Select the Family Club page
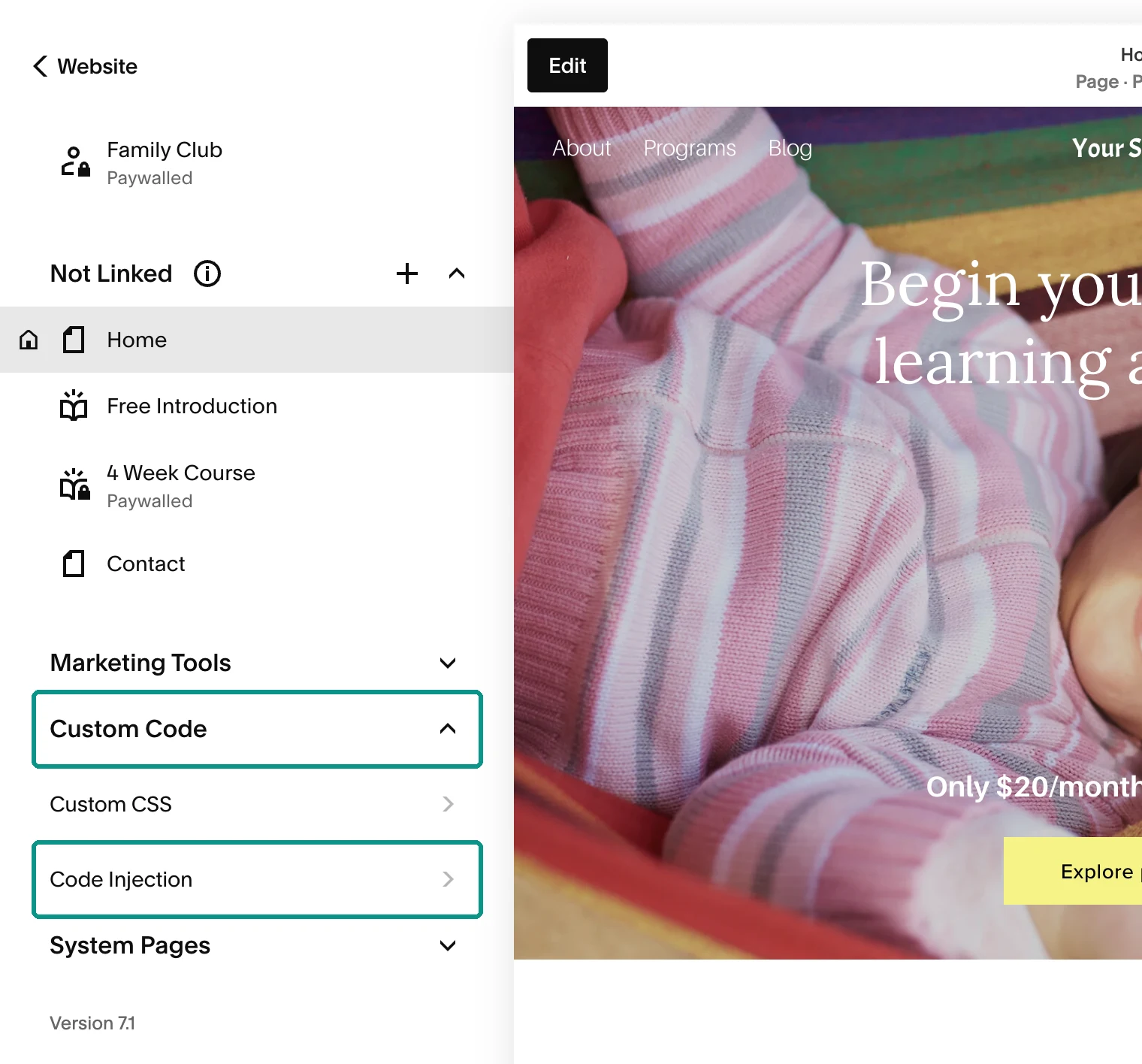The height and width of the screenshot is (1064, 1142). tap(257, 162)
